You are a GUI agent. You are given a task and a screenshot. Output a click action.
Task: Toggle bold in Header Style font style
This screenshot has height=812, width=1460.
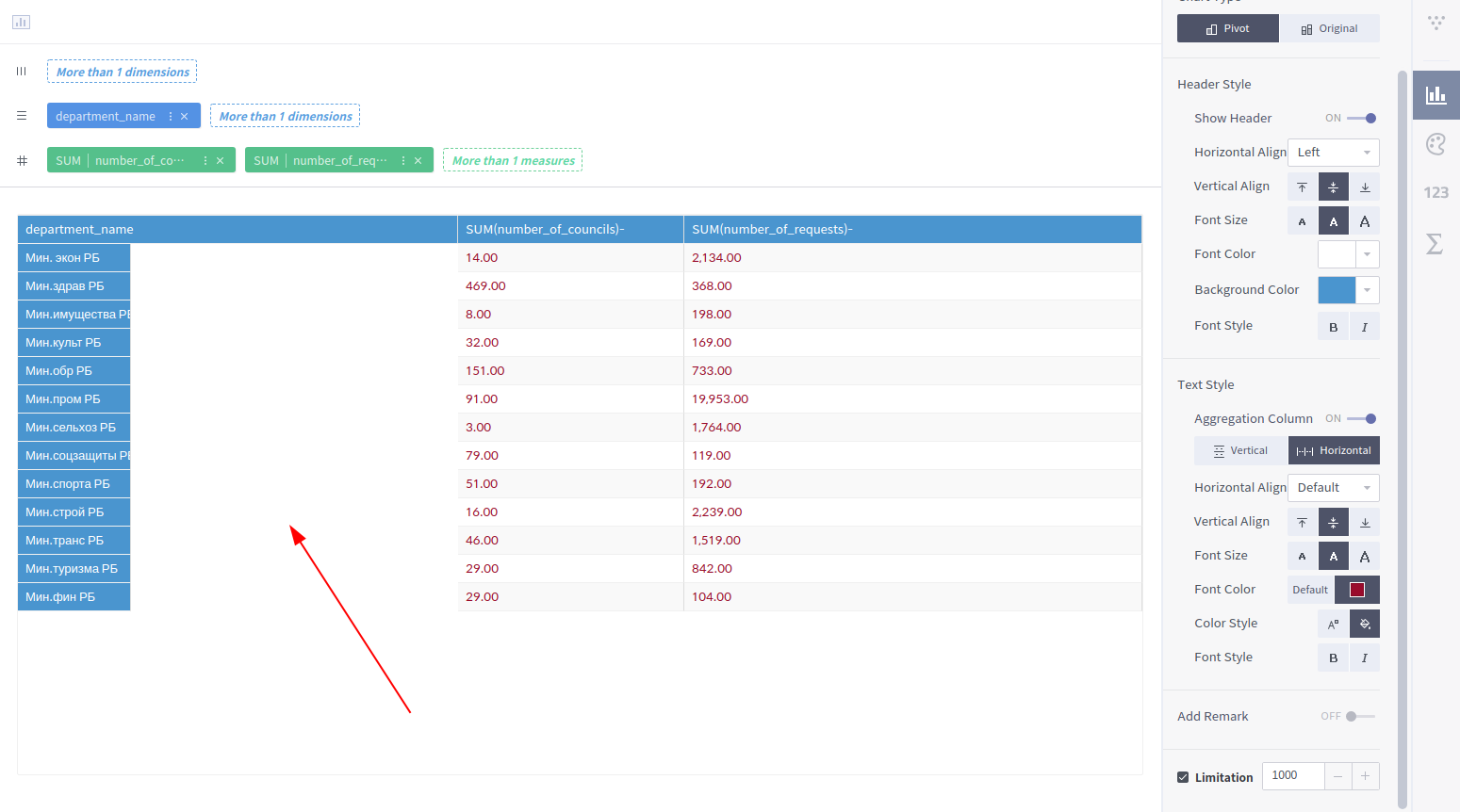tap(1333, 327)
